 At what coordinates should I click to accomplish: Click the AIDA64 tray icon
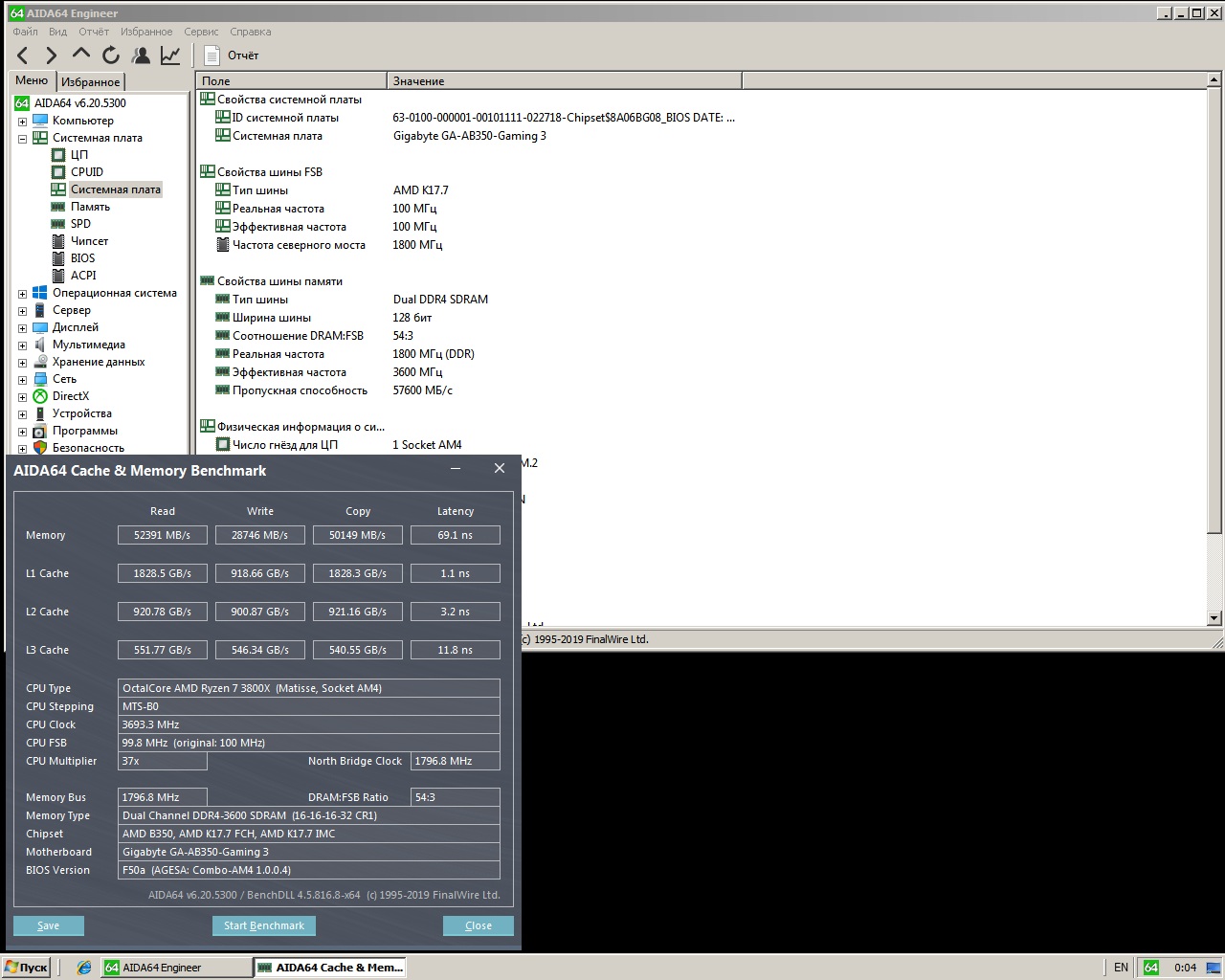(1151, 968)
